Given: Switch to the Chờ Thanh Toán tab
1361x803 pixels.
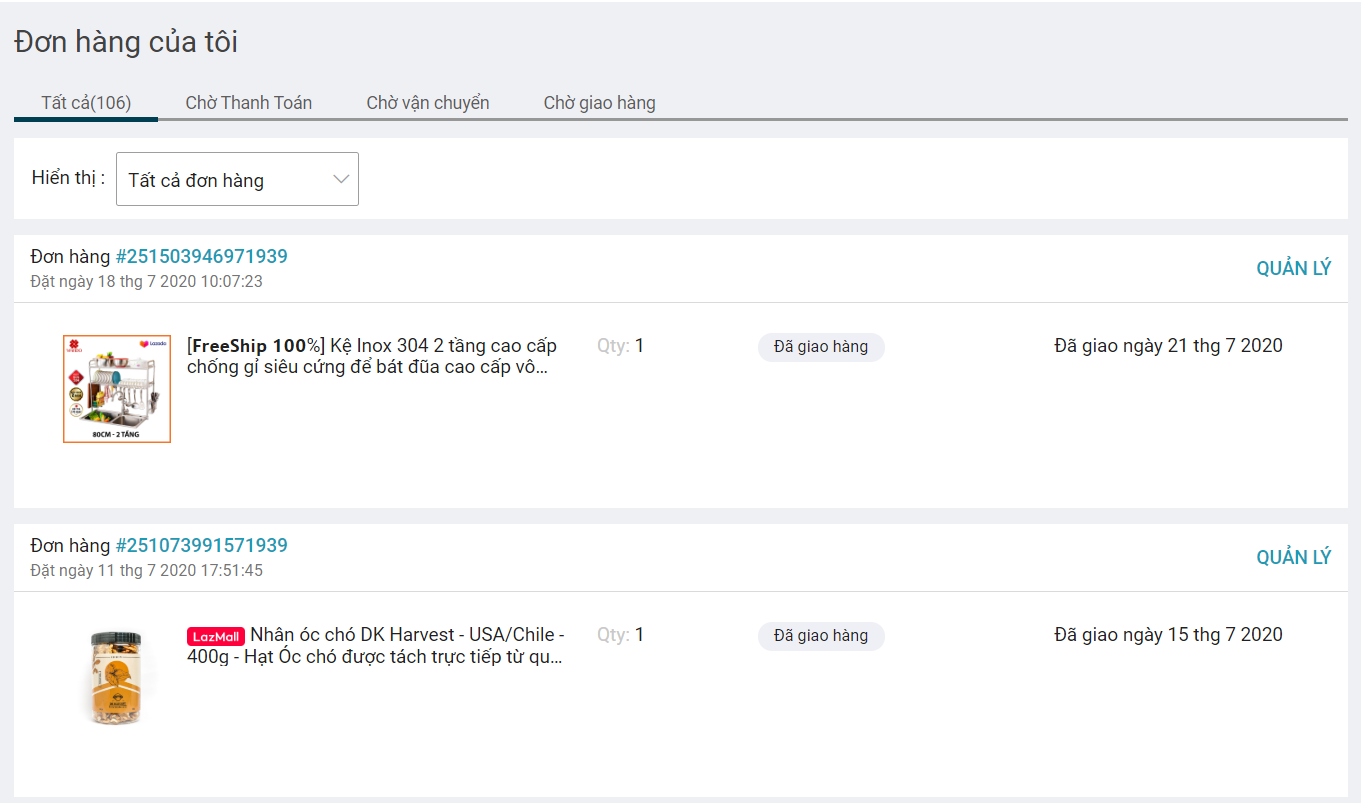Looking at the screenshot, I should pos(248,103).
